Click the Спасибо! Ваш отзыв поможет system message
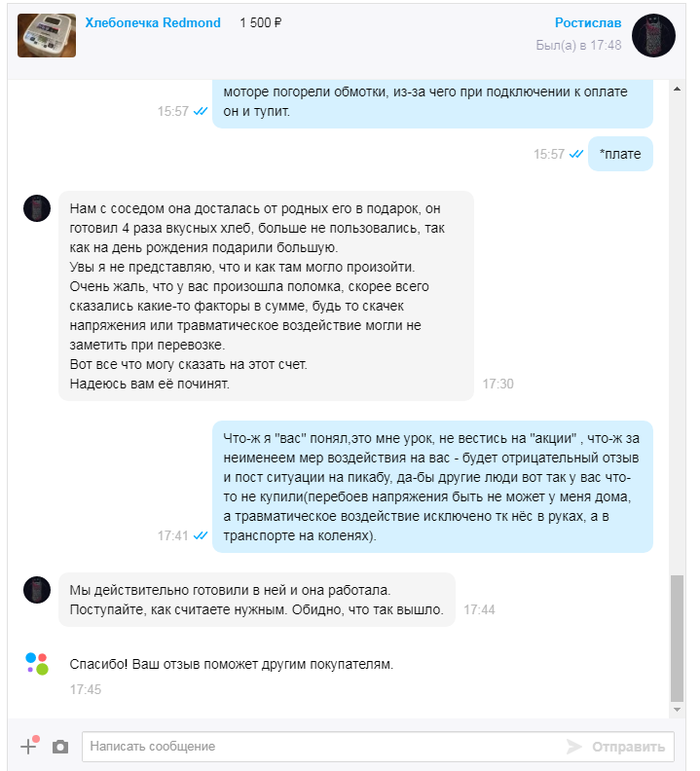 pyautogui.click(x=231, y=664)
